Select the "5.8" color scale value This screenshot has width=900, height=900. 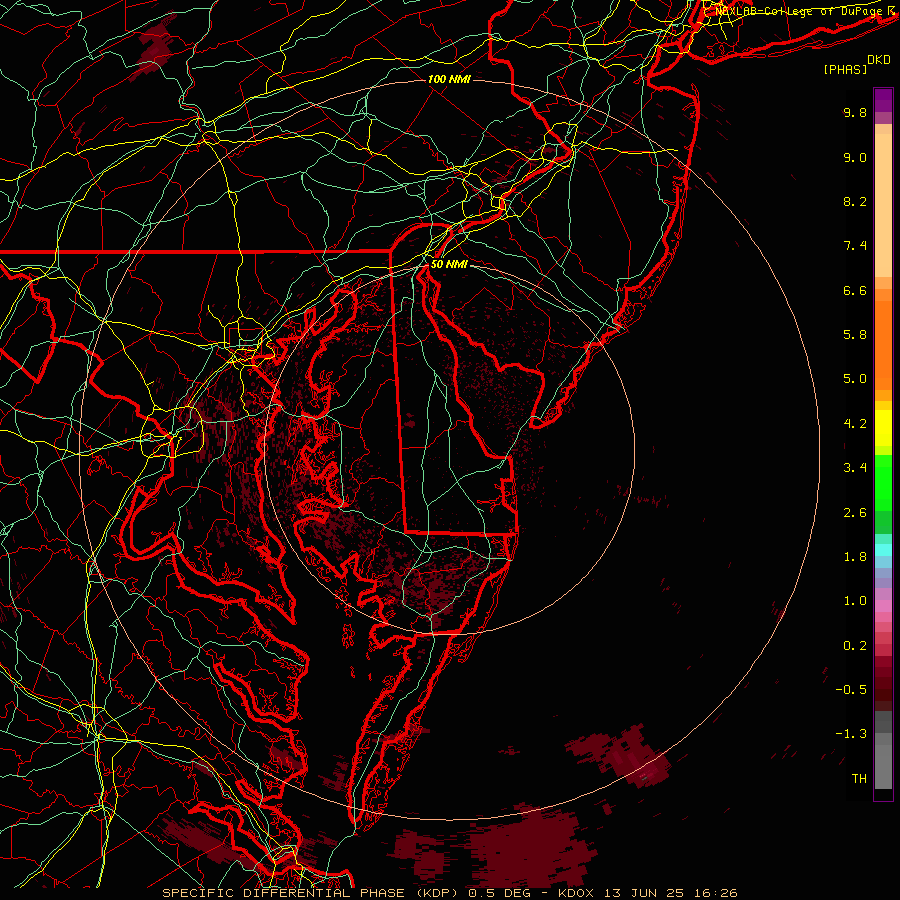point(855,335)
